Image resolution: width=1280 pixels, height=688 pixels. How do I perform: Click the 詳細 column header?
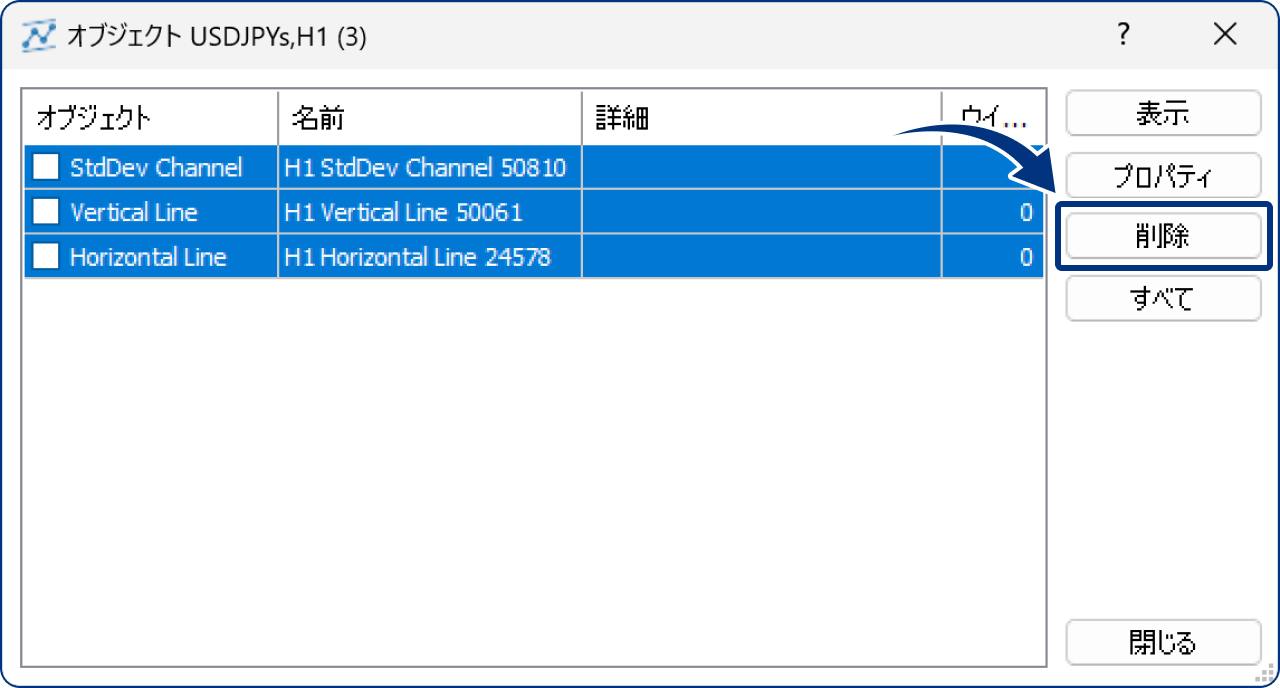(x=762, y=118)
